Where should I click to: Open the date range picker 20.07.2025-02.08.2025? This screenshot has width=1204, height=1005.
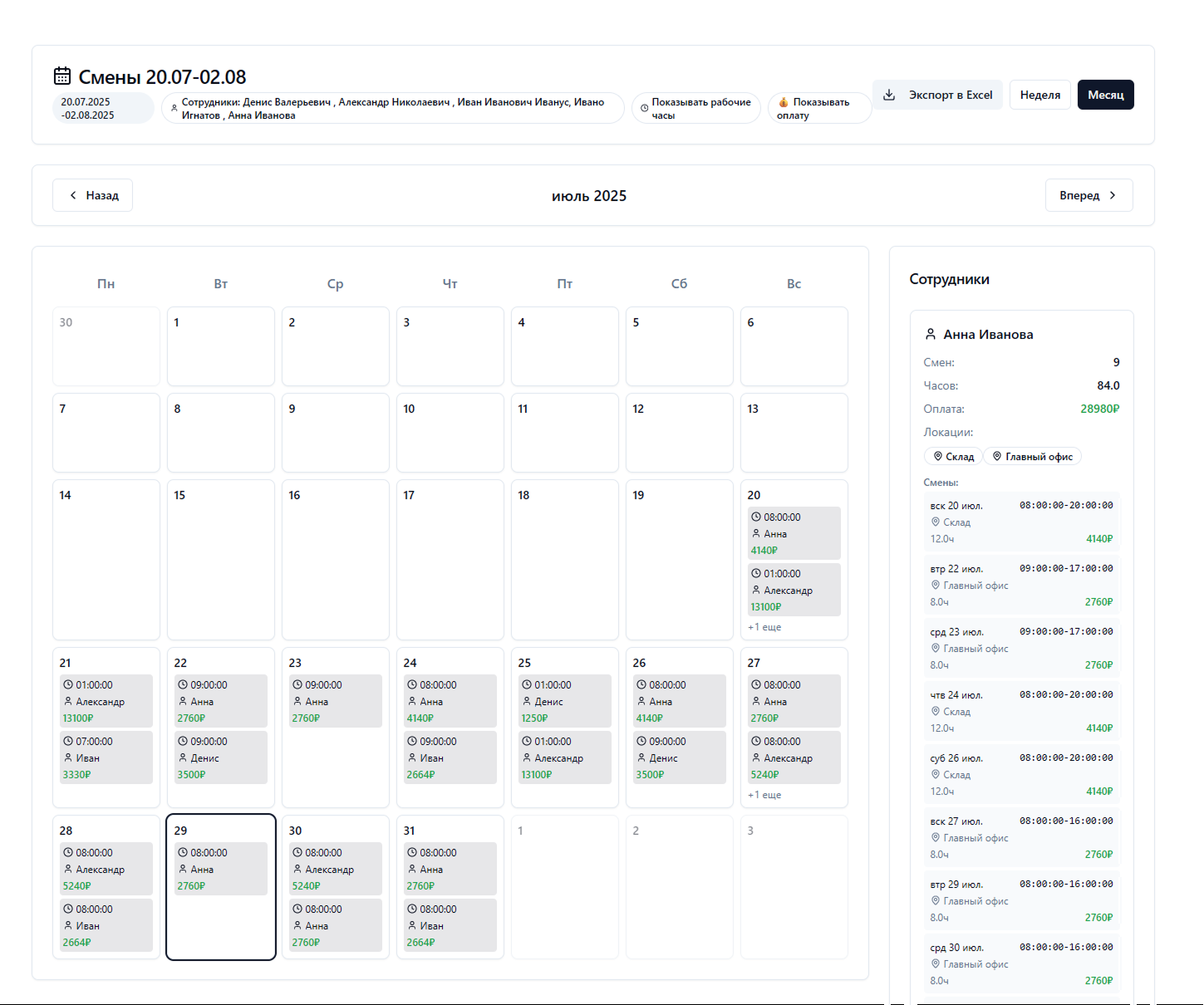103,108
